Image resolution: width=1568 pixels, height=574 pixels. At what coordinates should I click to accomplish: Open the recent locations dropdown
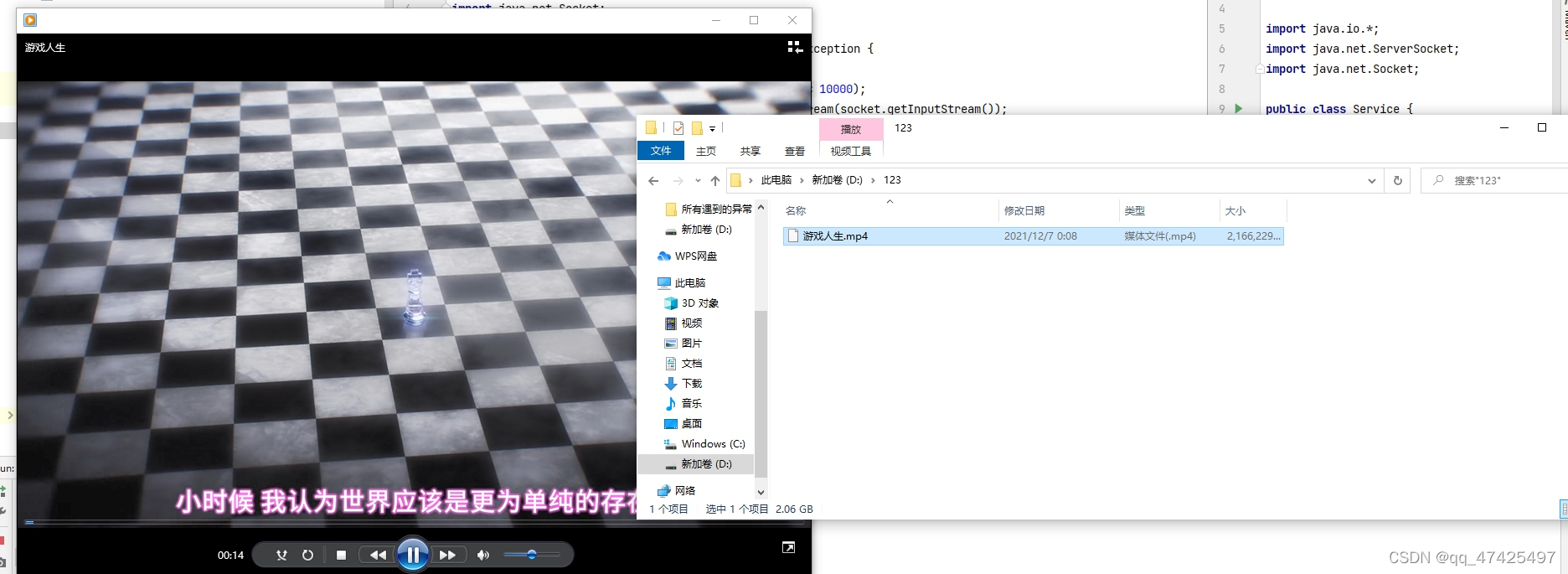coord(698,180)
